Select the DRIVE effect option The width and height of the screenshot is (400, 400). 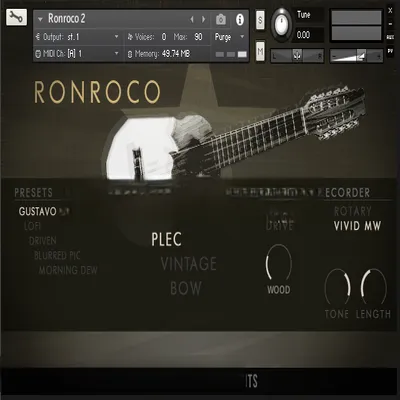point(280,225)
